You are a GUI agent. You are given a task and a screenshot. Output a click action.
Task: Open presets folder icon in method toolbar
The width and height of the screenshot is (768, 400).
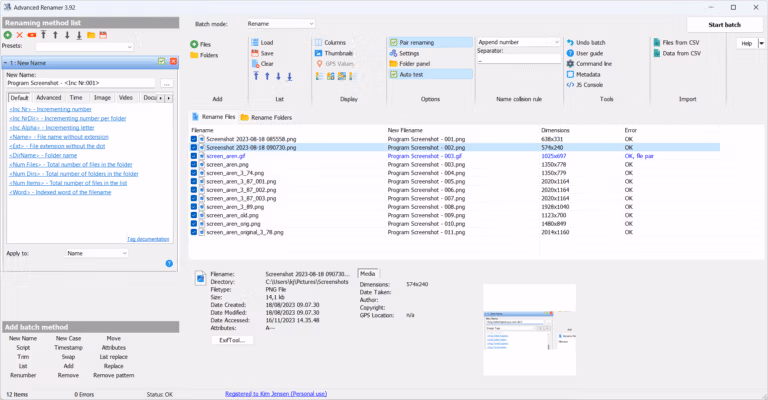tap(91, 35)
